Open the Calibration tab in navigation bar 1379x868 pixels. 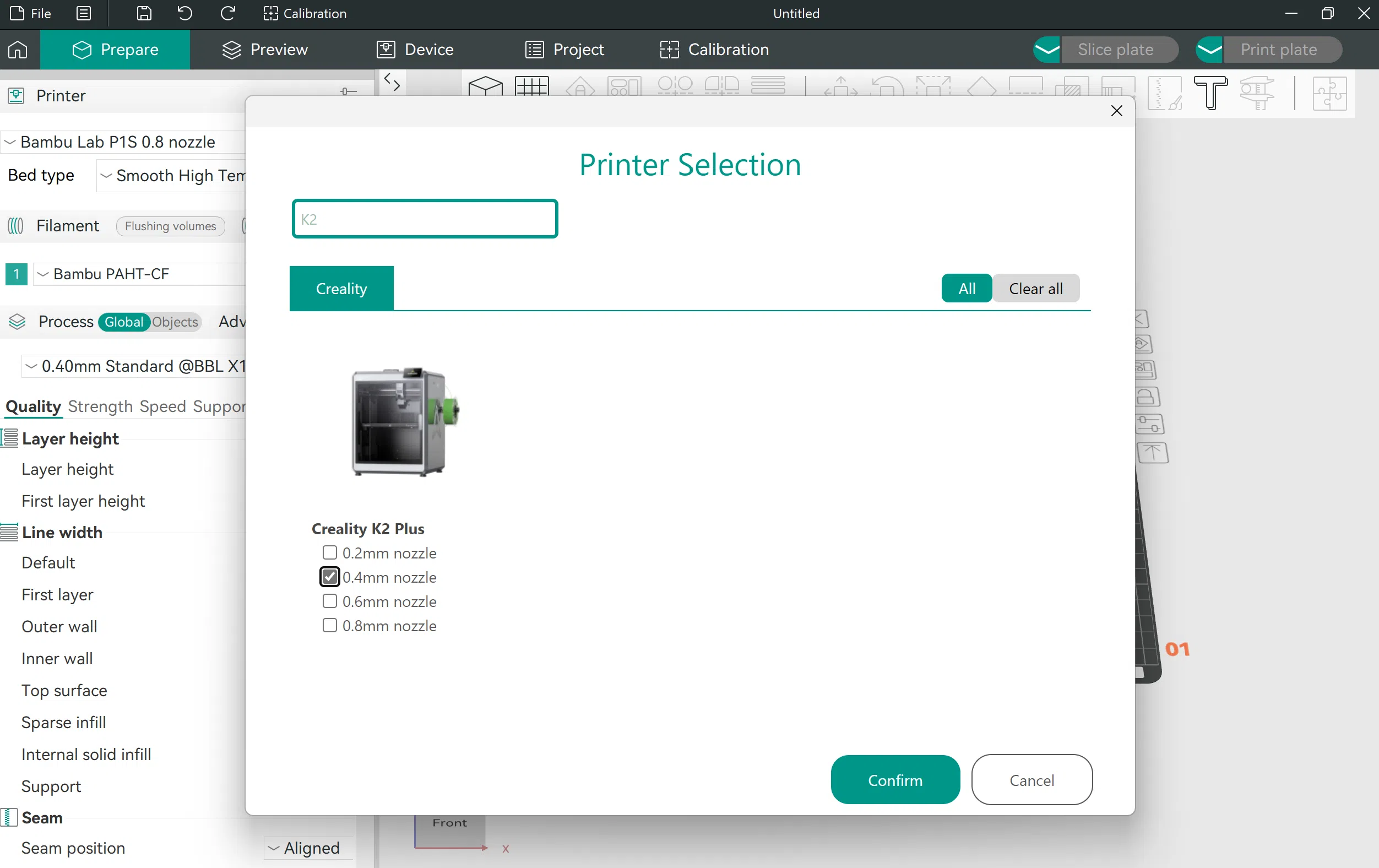[x=714, y=50]
